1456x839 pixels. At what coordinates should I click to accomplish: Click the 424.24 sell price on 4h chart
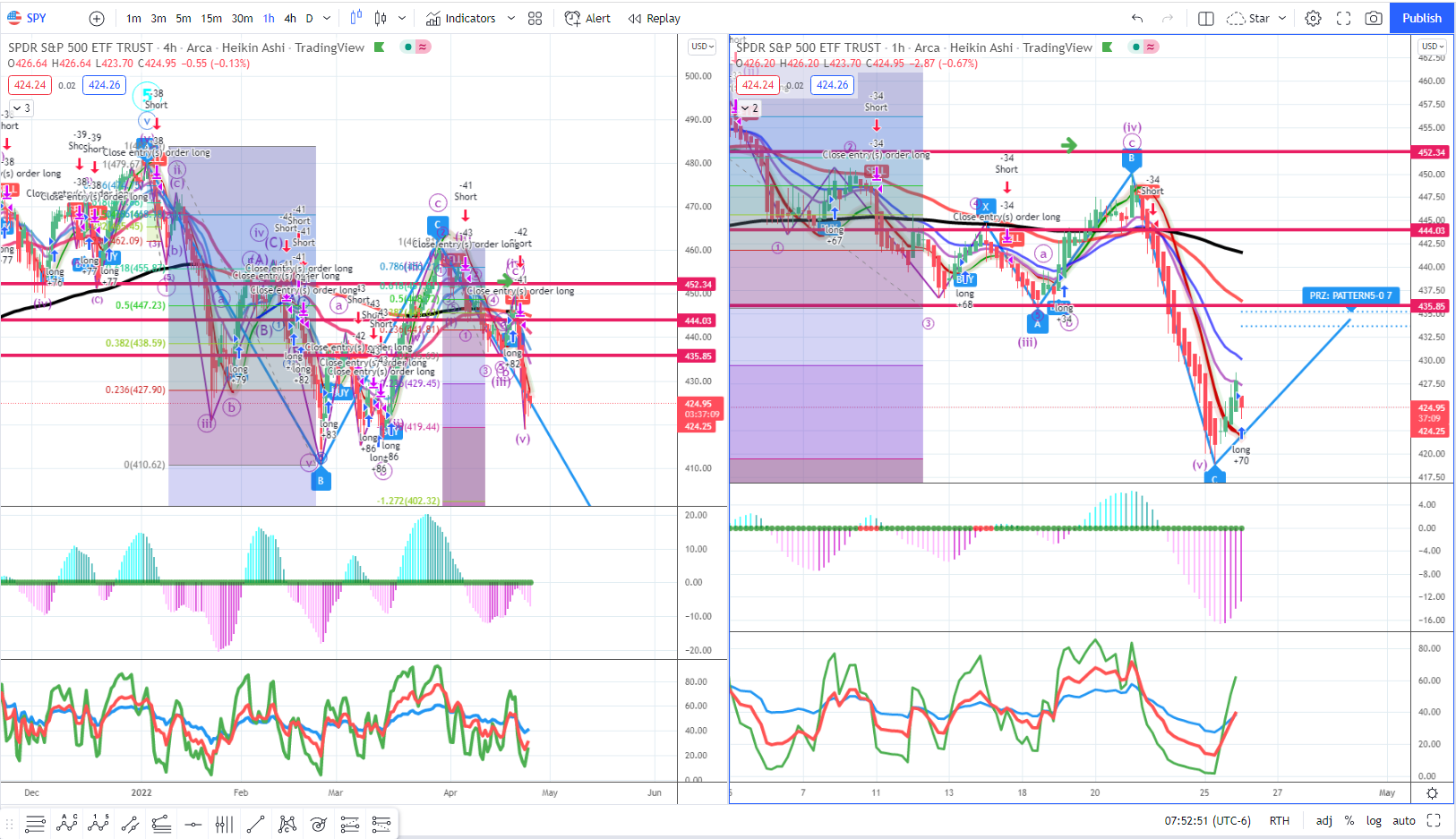[x=30, y=85]
